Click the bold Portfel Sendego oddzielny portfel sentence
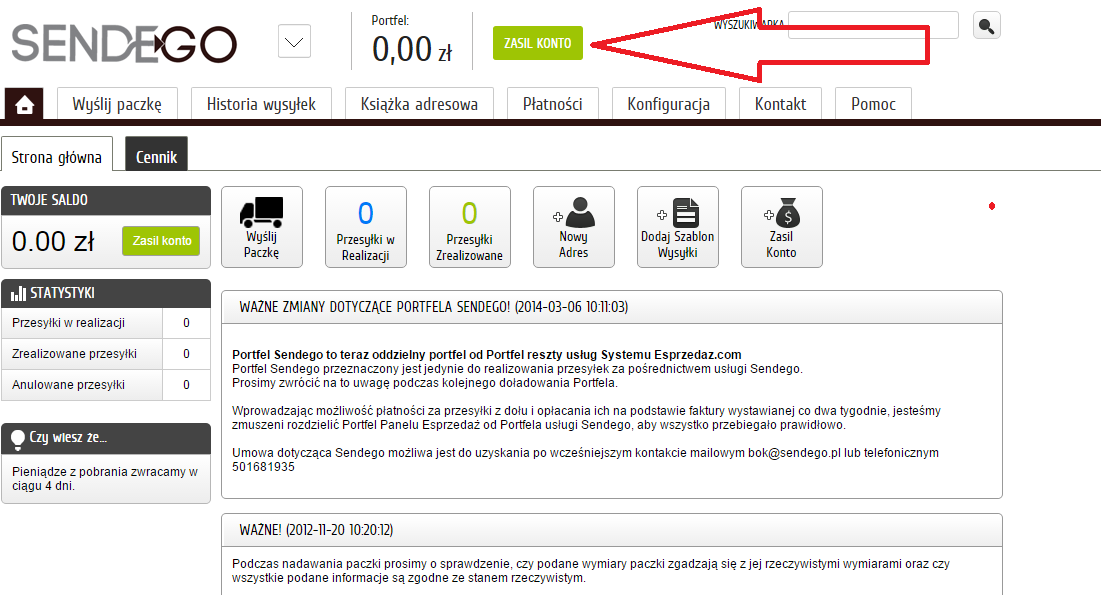 coord(487,355)
